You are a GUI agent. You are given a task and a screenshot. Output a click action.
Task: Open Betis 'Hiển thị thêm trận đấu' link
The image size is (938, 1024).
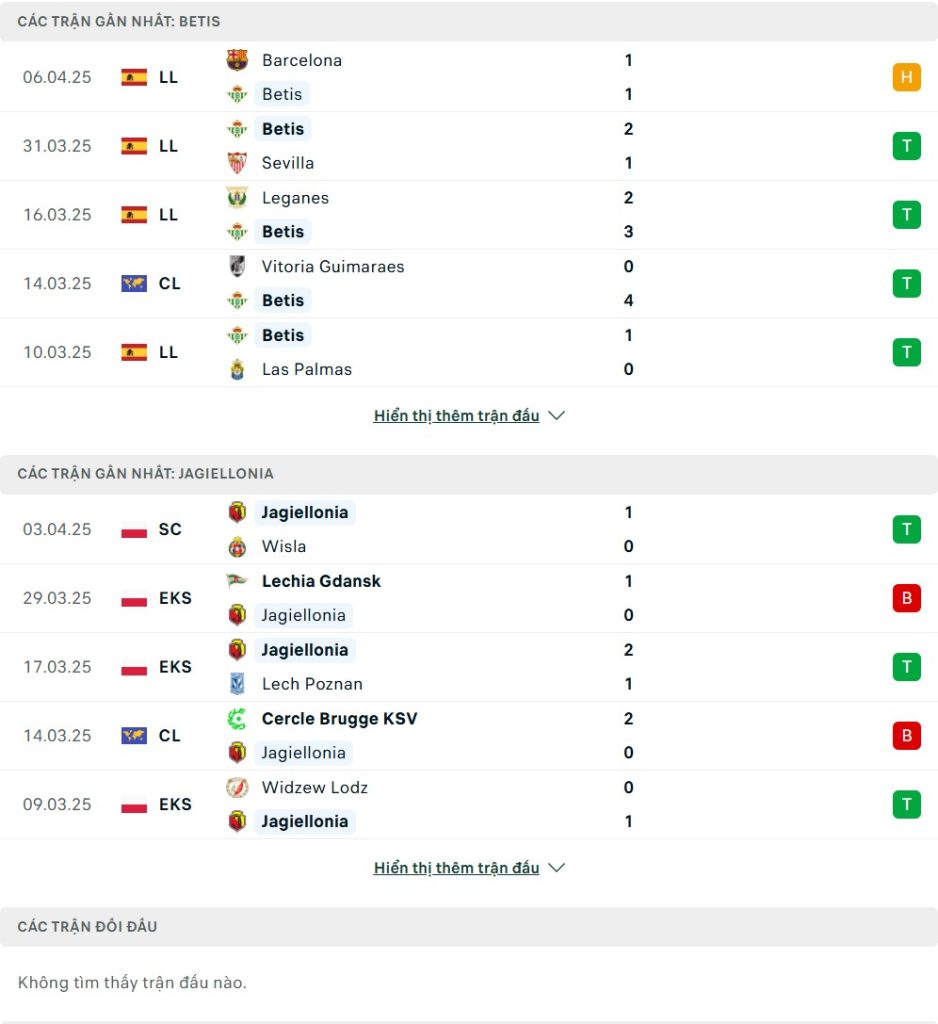coord(457,415)
